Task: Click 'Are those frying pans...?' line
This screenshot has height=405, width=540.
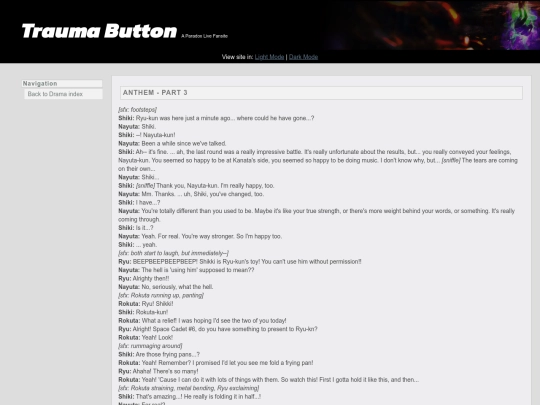Action: (x=159, y=354)
